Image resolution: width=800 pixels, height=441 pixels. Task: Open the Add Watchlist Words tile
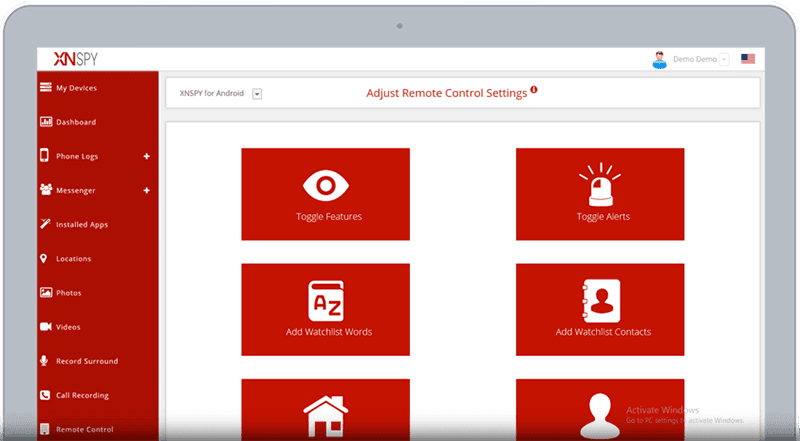326,309
